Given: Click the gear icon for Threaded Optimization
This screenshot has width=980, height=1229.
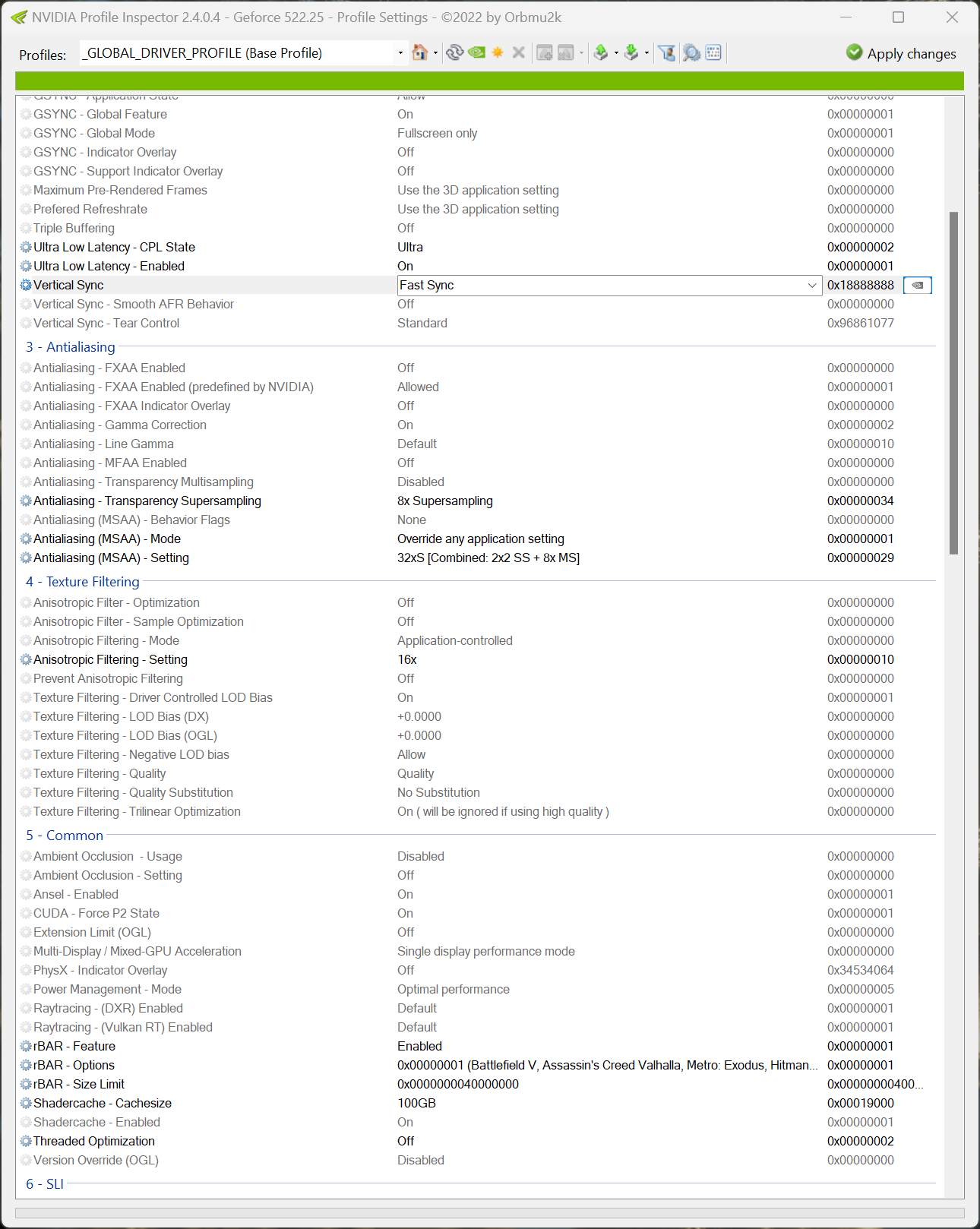Looking at the screenshot, I should (26, 1142).
